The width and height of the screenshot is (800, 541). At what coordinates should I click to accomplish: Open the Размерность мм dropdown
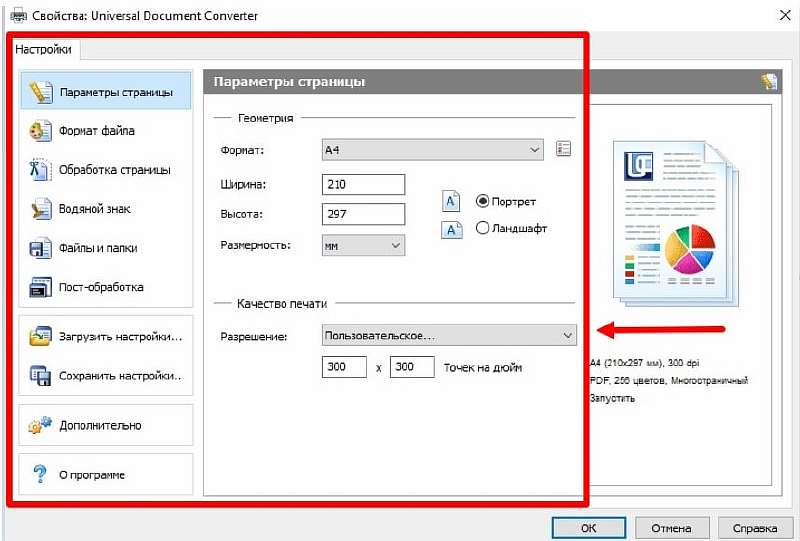click(363, 245)
